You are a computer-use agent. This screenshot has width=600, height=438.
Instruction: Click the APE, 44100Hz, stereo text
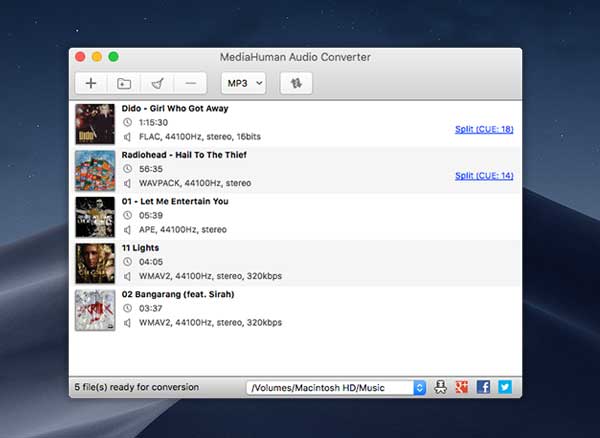183,230
